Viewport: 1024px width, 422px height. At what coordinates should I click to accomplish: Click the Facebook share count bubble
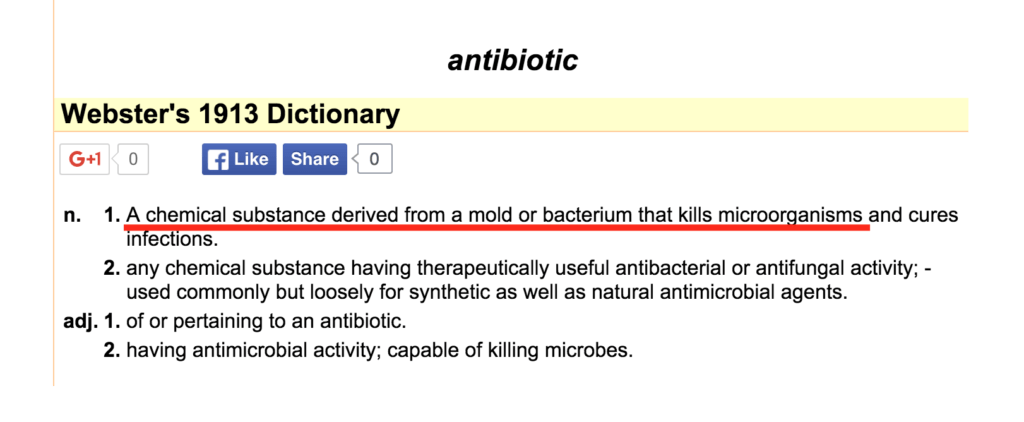[374, 159]
